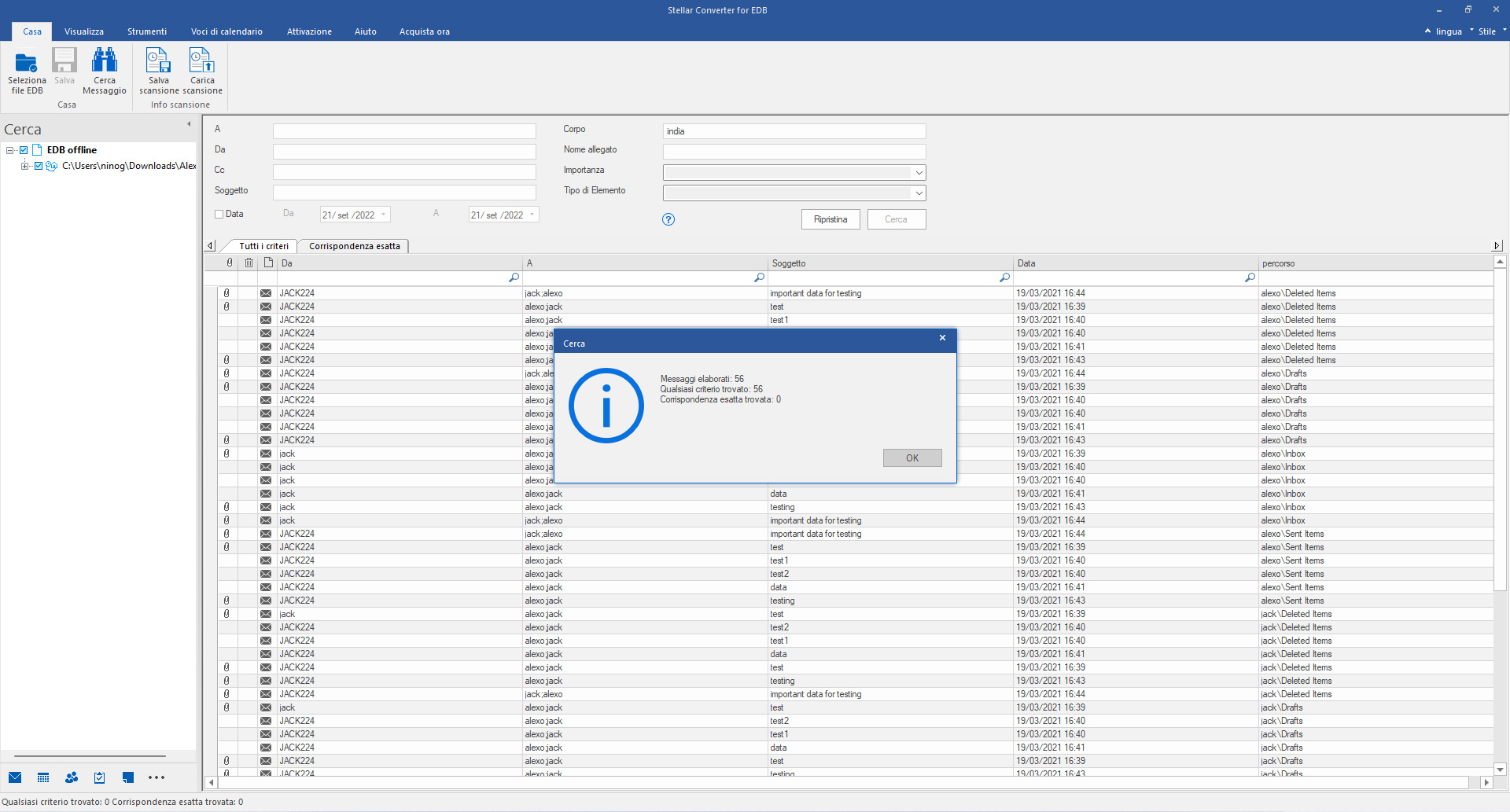Click vertical scrollbar down arrow of results
Image resolution: width=1510 pixels, height=812 pixels.
pos(1500,770)
